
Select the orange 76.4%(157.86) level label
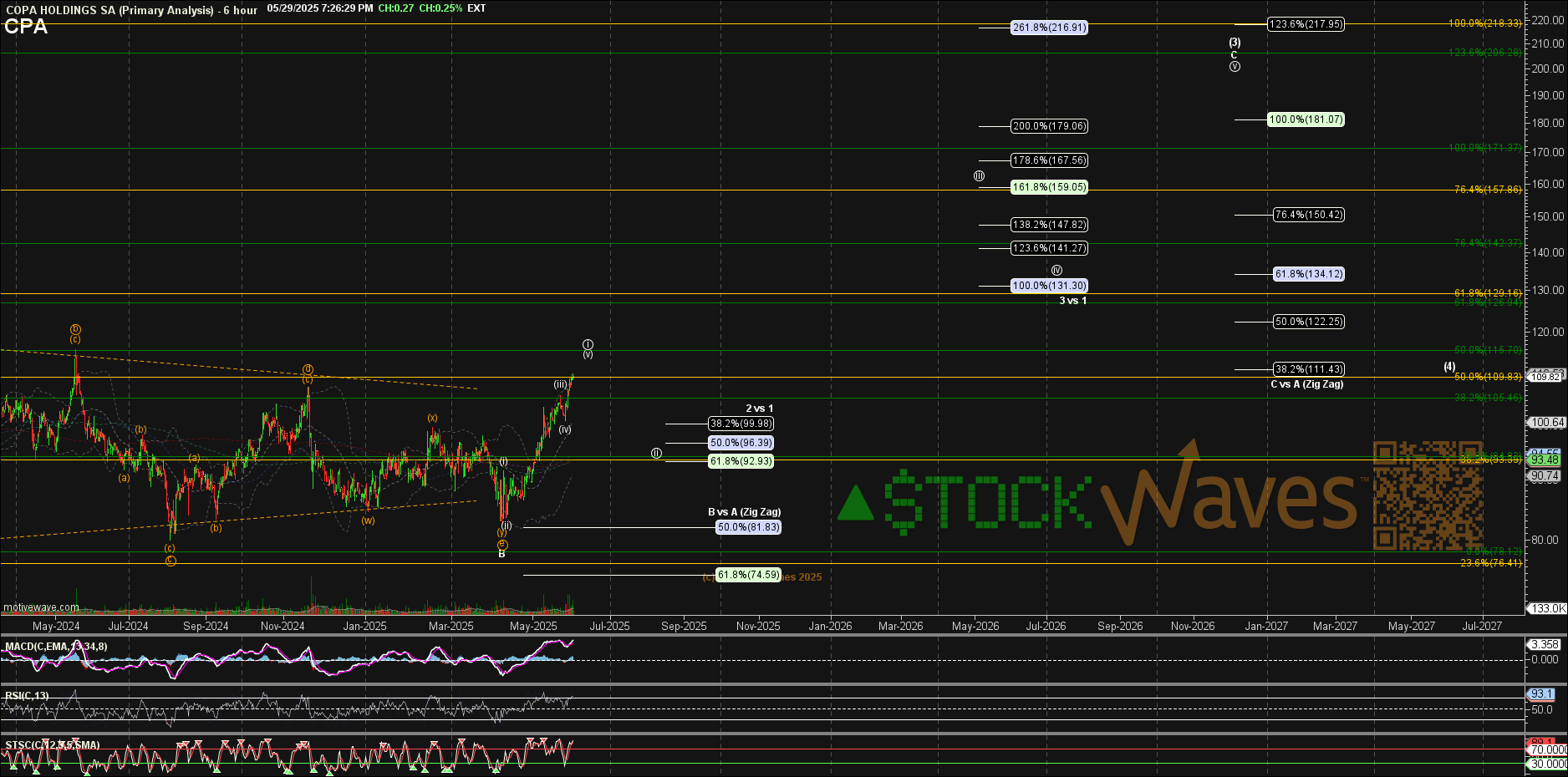tap(1488, 190)
